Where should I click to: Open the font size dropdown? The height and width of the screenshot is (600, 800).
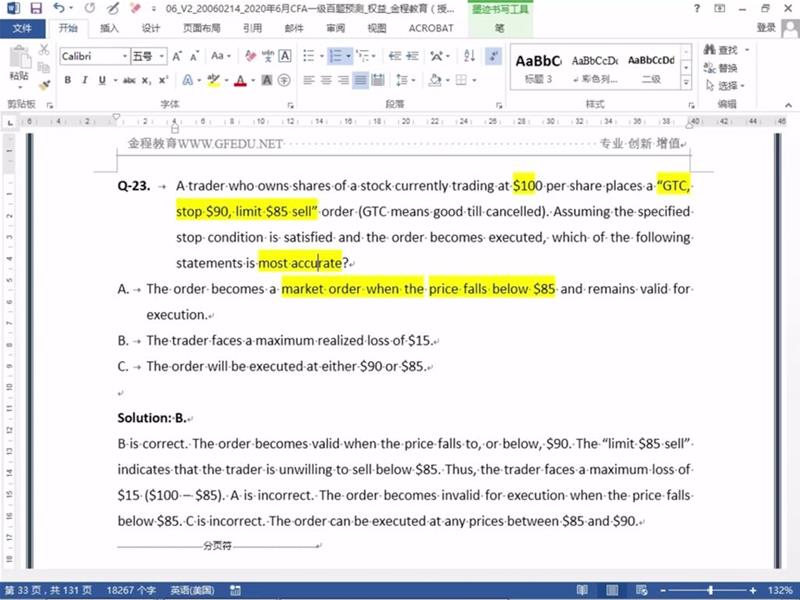click(x=161, y=56)
